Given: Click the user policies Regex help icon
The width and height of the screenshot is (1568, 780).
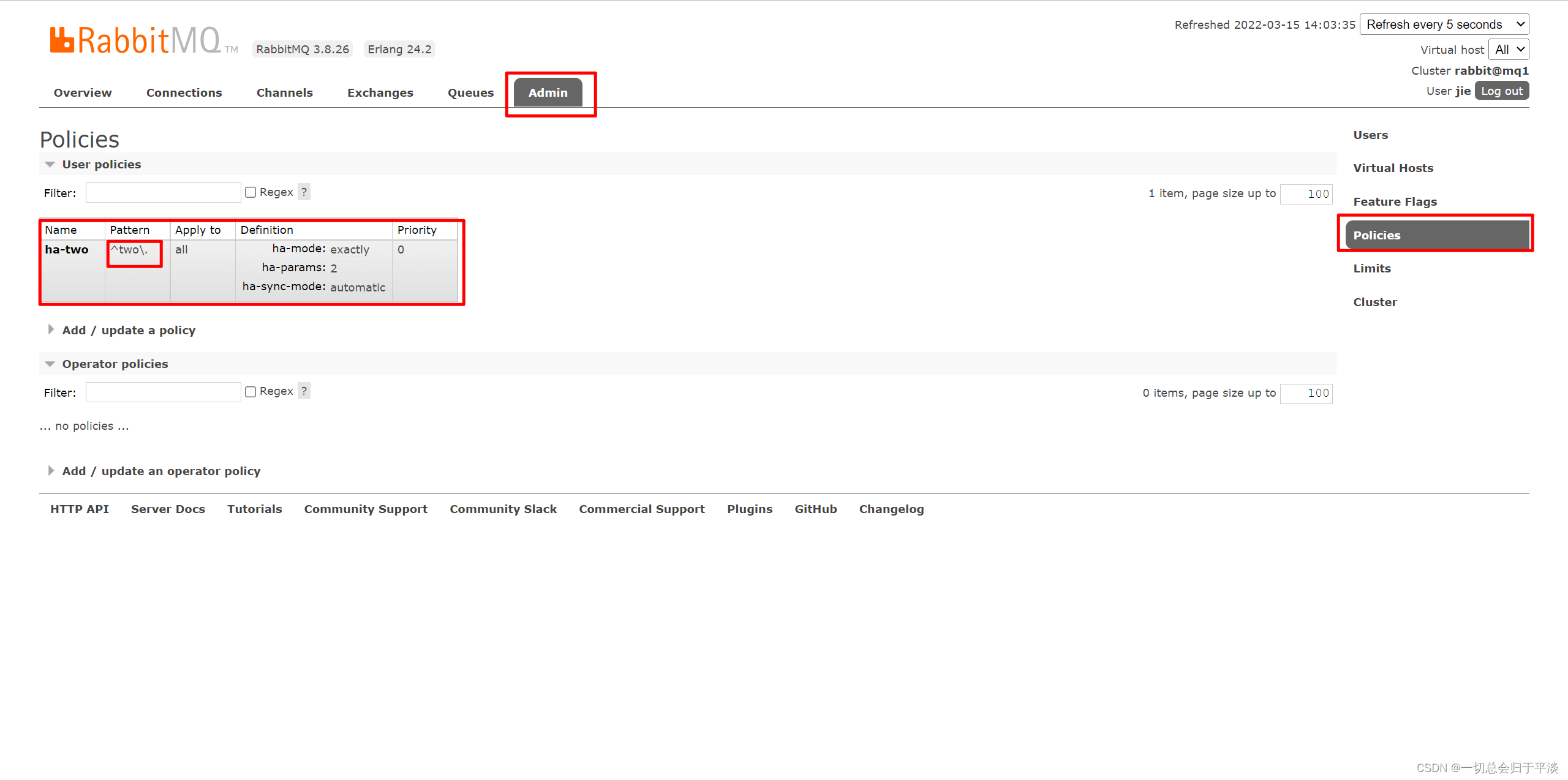Looking at the screenshot, I should [x=304, y=192].
